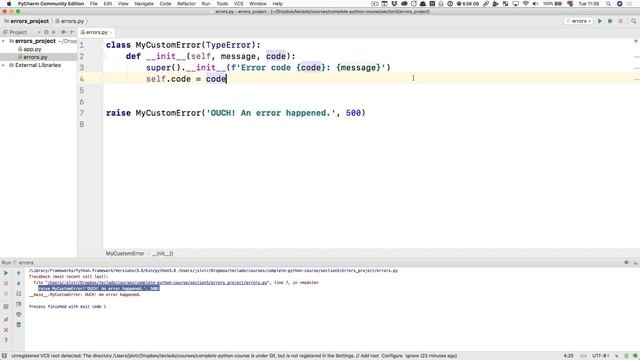This screenshot has height=360, width=640.
Task: Open the VCS menu
Action: click(x=238, y=4)
